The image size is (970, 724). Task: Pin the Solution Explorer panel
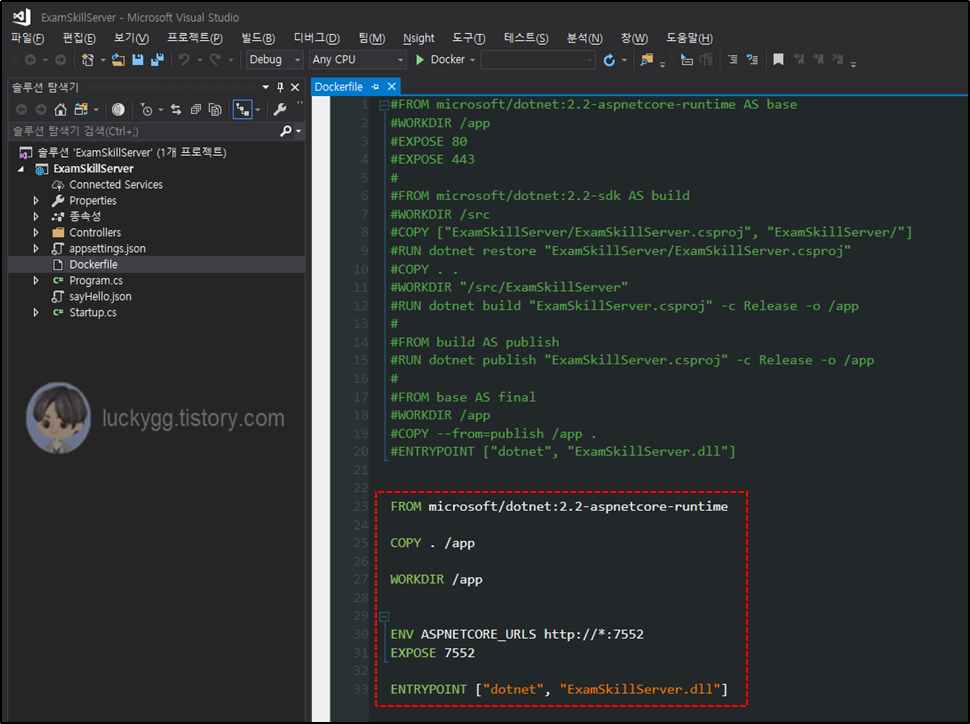point(280,87)
